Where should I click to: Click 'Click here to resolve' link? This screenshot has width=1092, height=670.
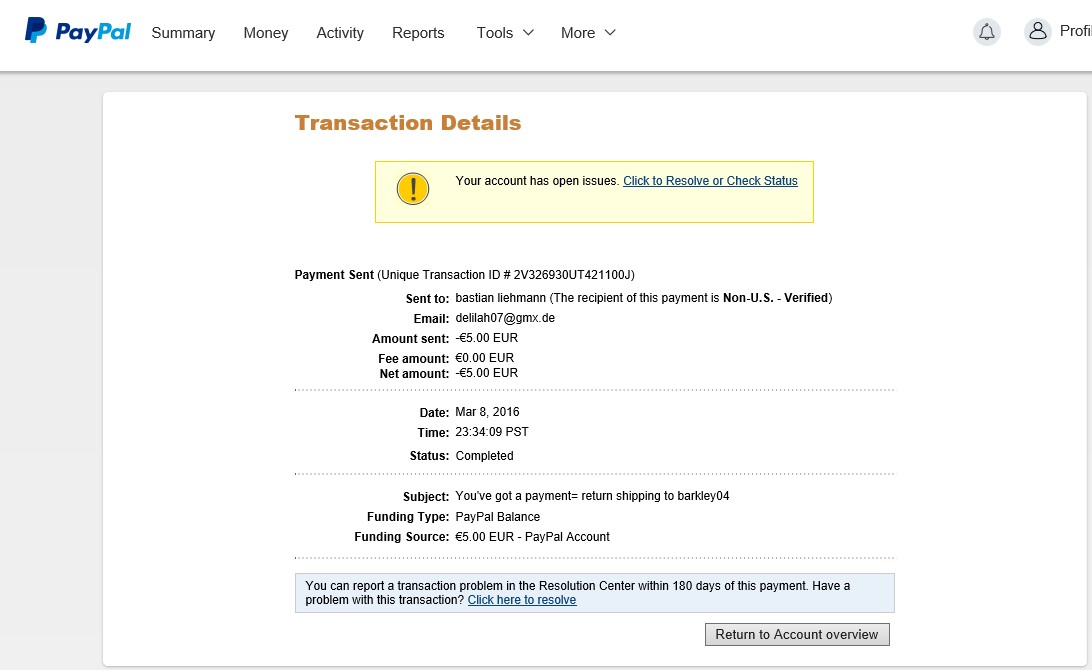522,600
